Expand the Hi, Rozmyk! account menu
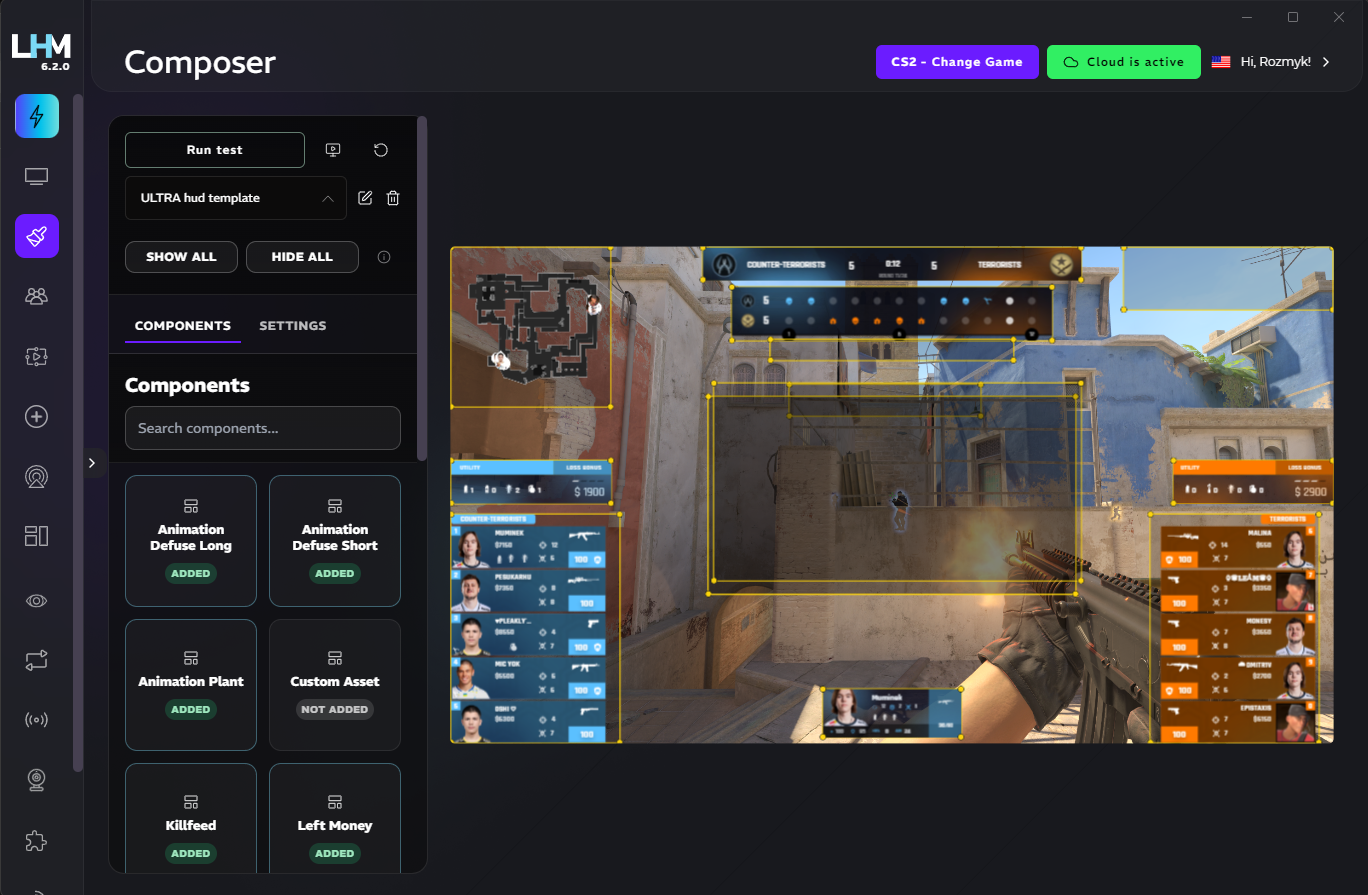1368x895 pixels. [x=1278, y=61]
